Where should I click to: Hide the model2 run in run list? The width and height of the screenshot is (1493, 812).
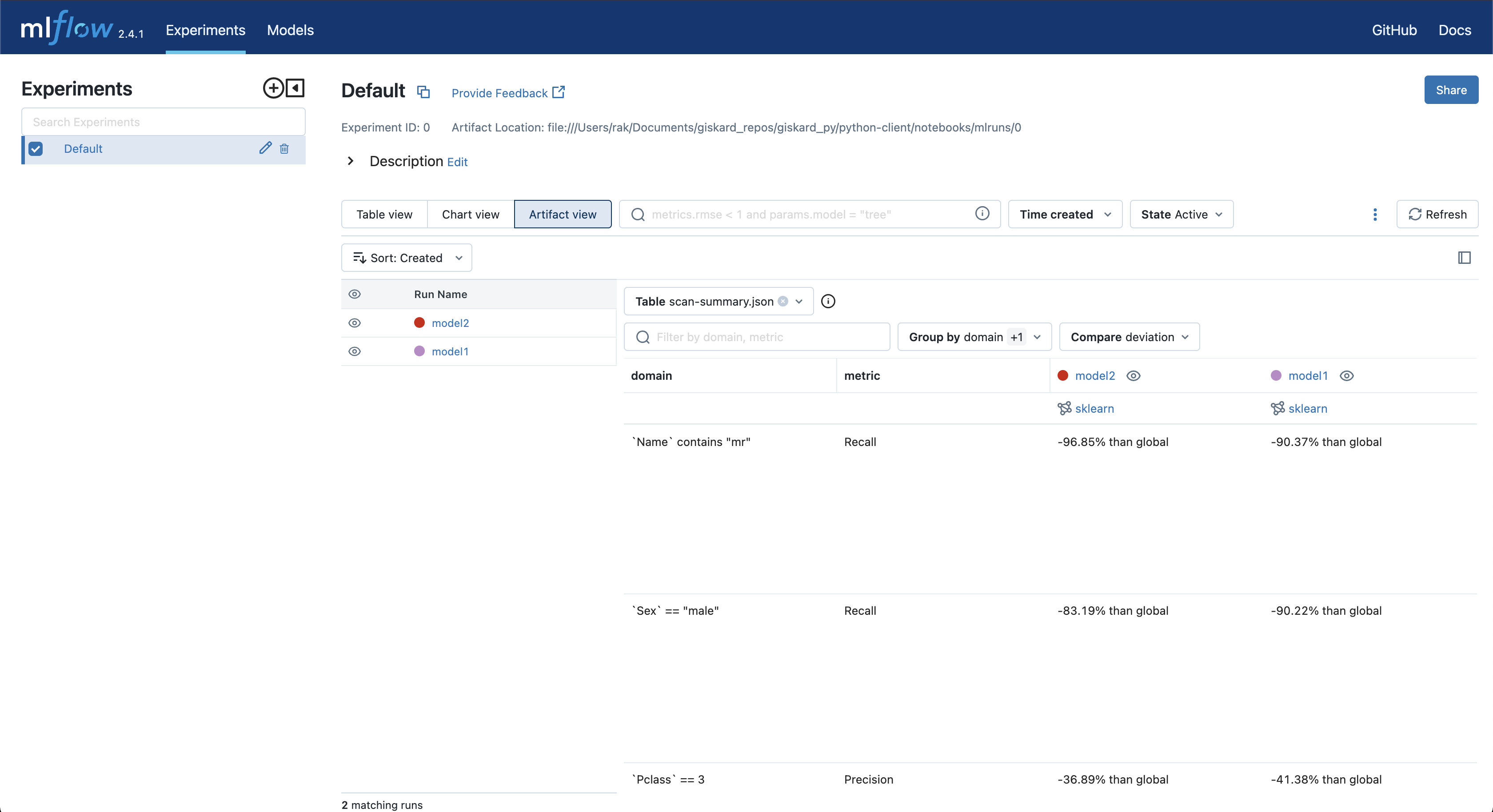(x=355, y=323)
